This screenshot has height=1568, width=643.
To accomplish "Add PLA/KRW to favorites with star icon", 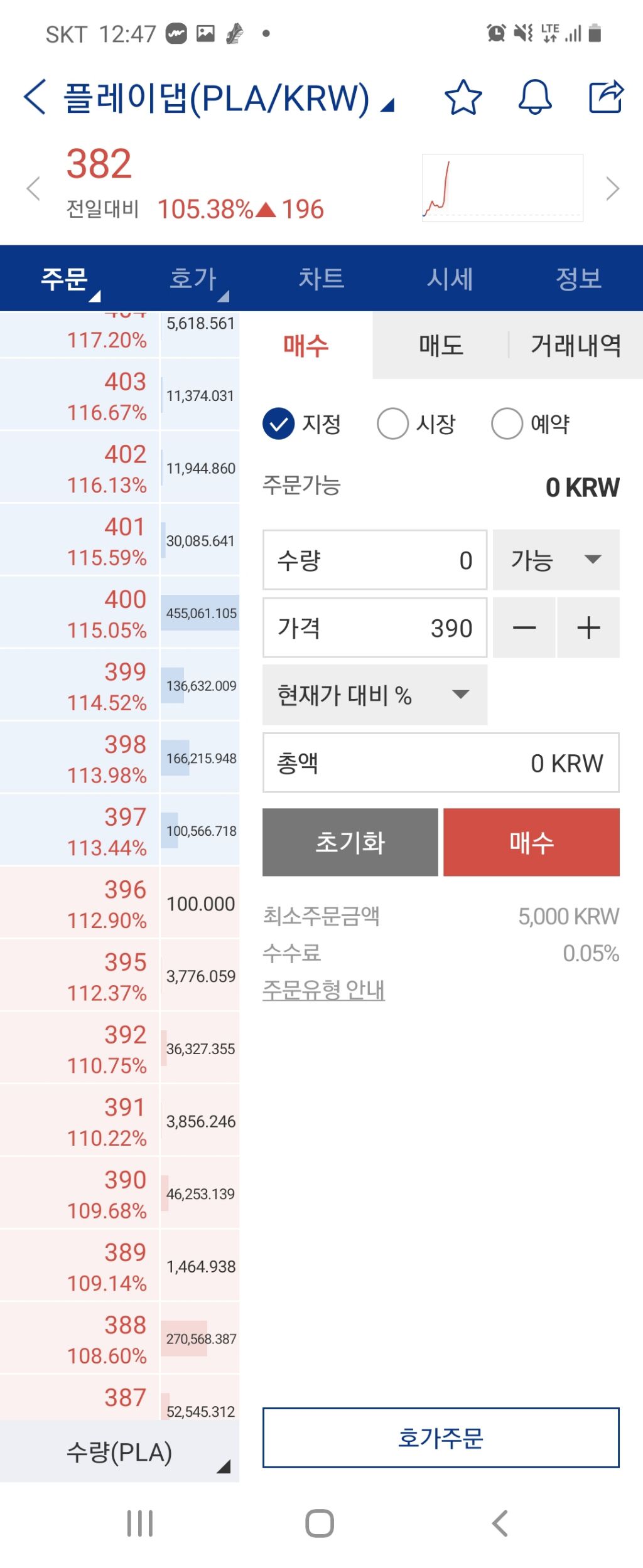I will [463, 97].
